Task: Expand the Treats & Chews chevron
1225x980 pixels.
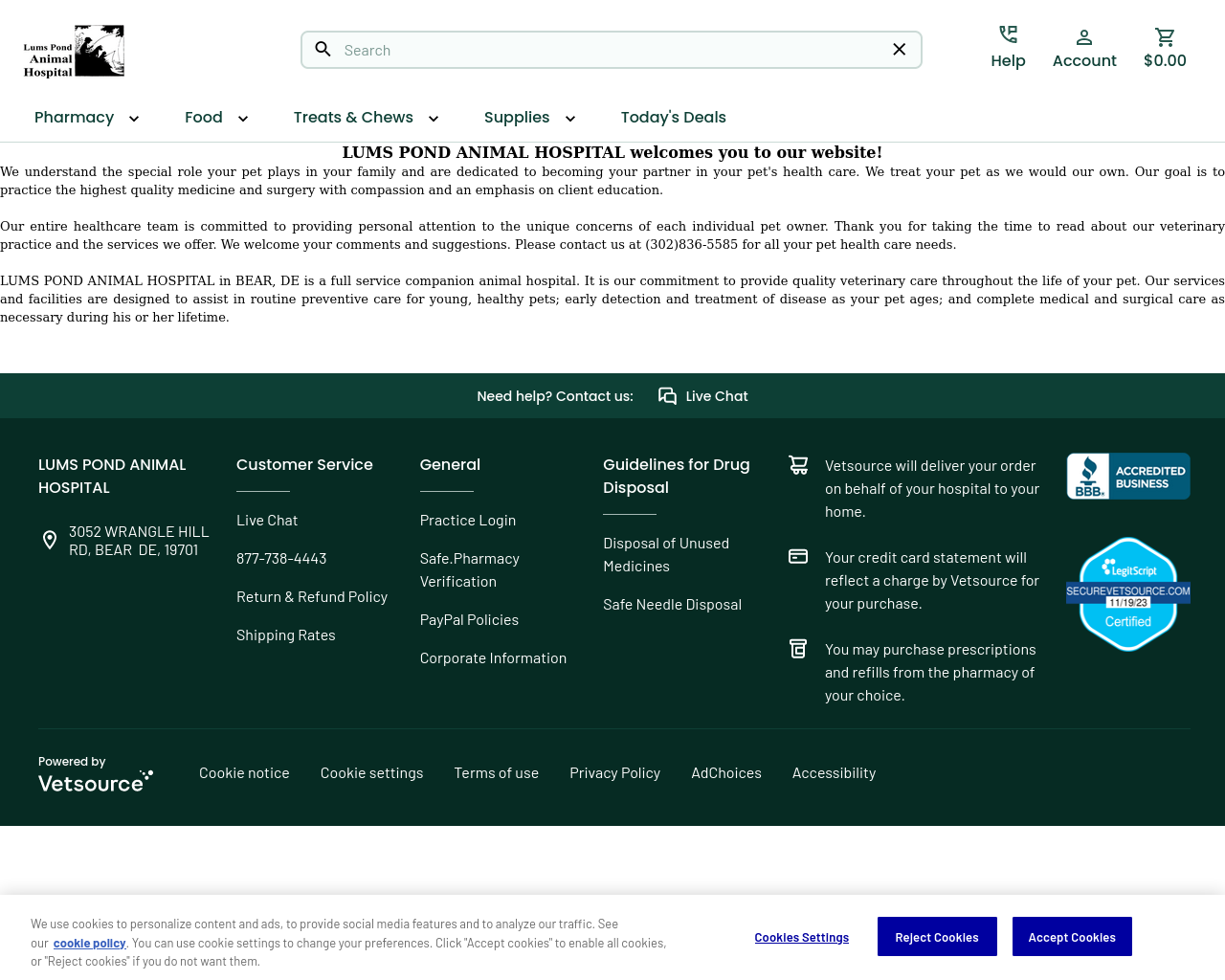Action: [x=434, y=119]
